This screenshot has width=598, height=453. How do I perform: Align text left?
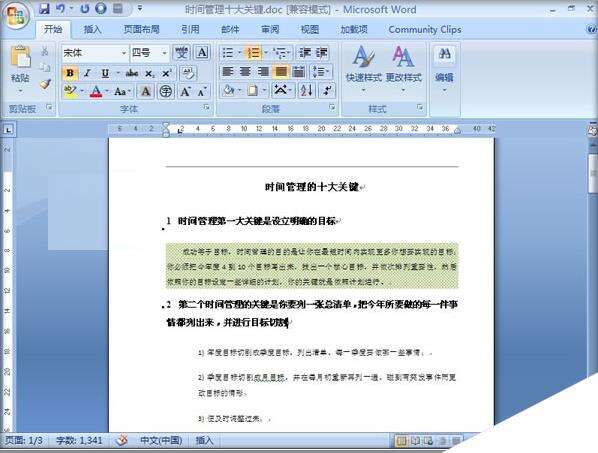click(x=228, y=71)
